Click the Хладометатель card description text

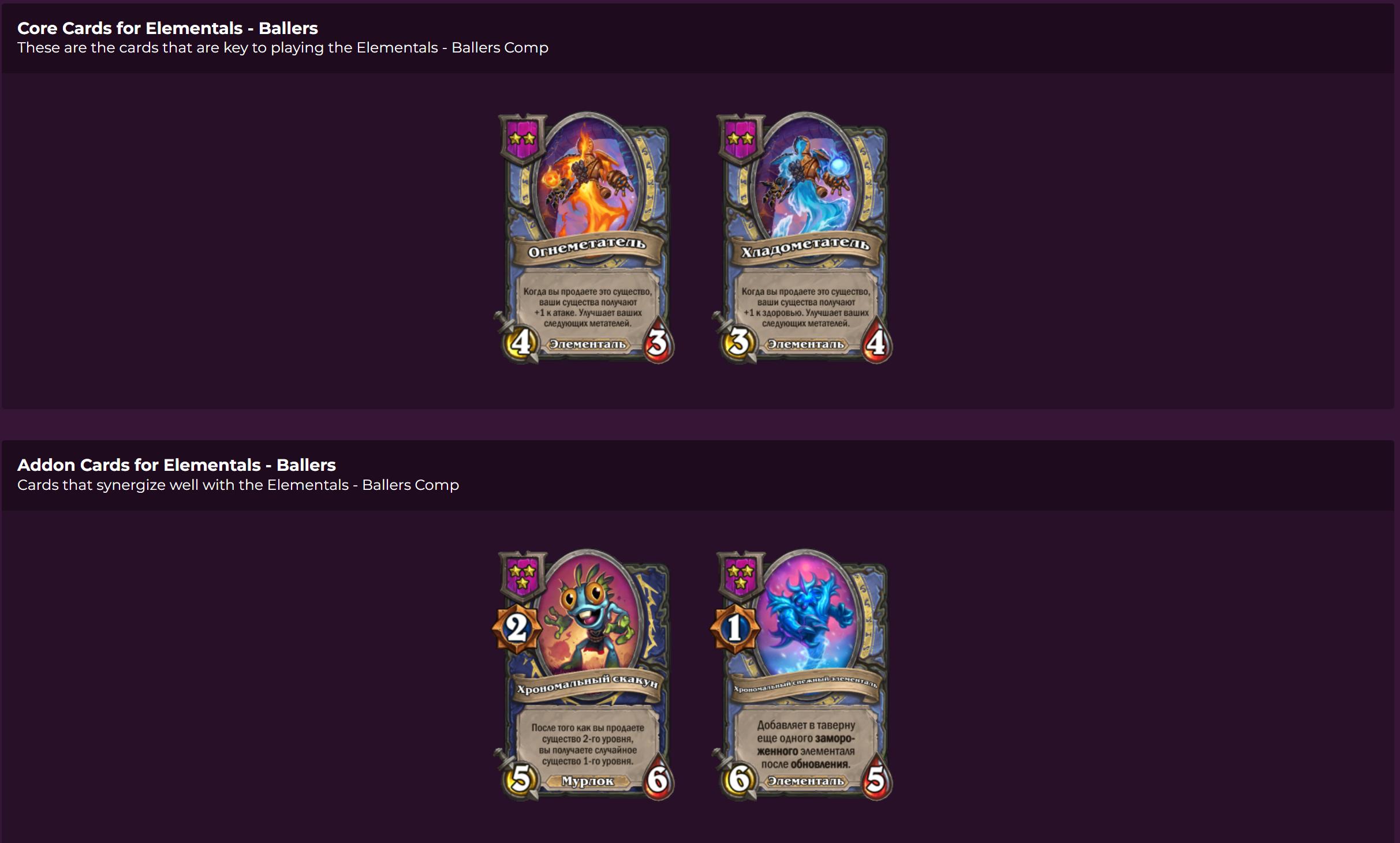(x=806, y=308)
